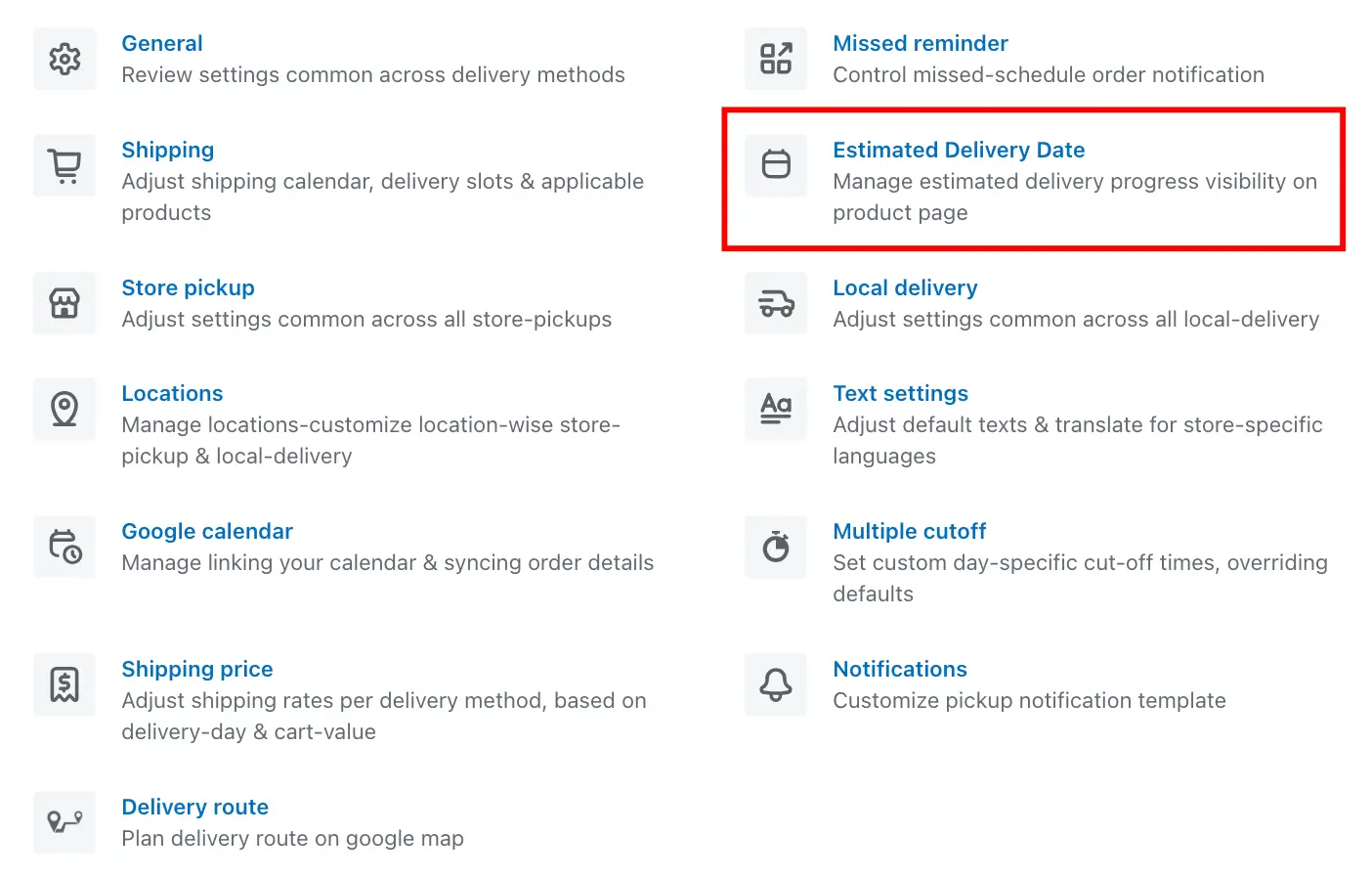1372x878 pixels.
Task: Click the Estimated Delivery Date calendar icon
Action: pos(776,165)
